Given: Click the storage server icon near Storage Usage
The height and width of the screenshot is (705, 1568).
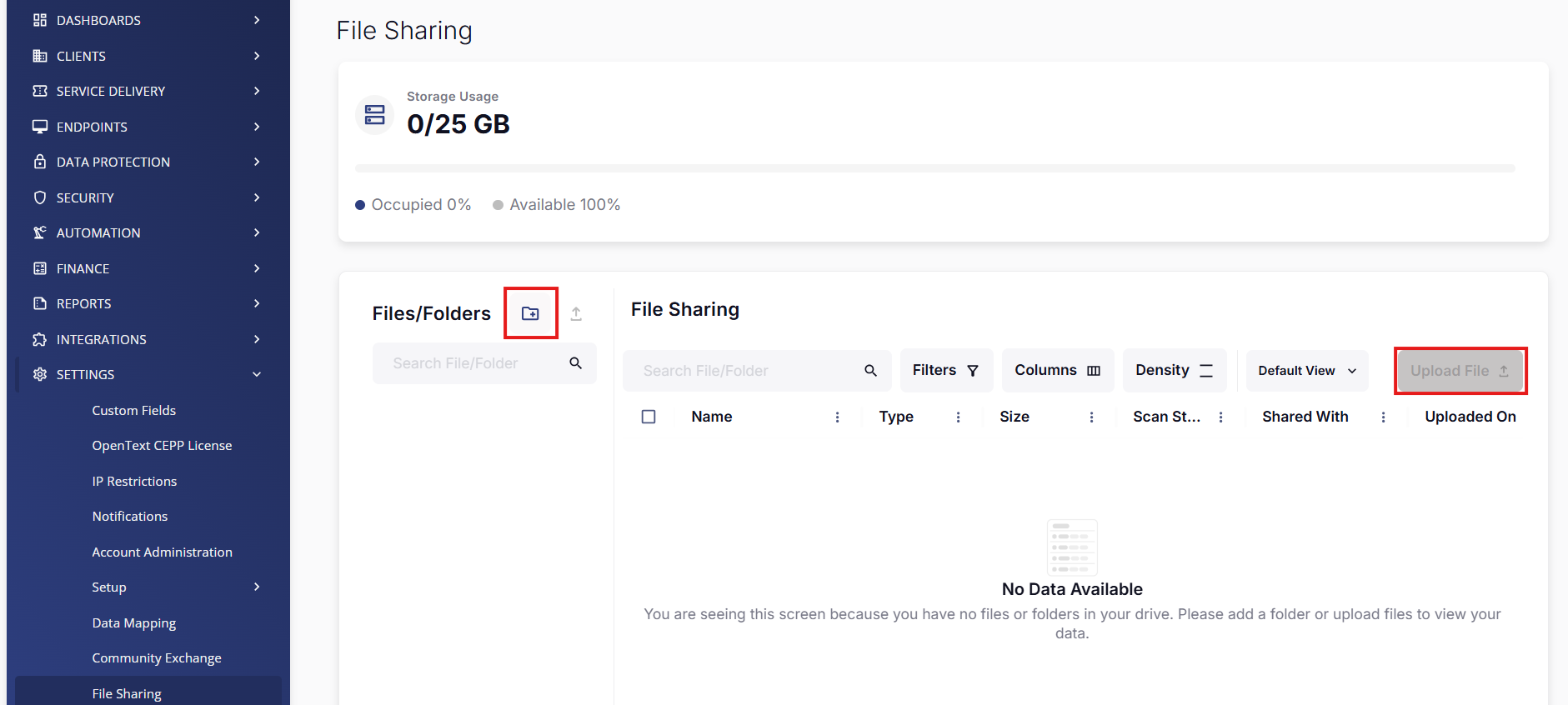Looking at the screenshot, I should (x=375, y=115).
